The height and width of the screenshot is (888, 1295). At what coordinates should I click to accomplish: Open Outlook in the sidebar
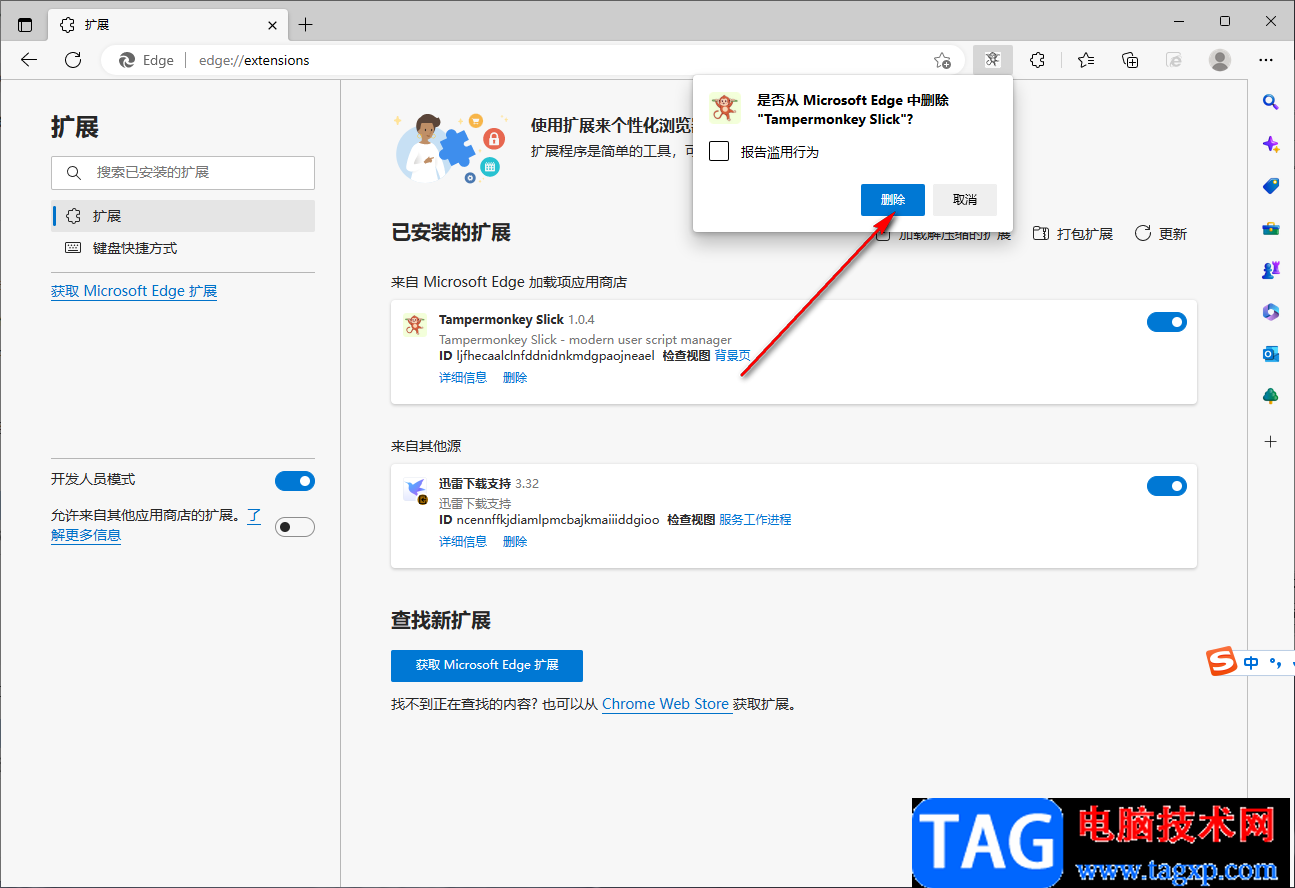[1271, 354]
